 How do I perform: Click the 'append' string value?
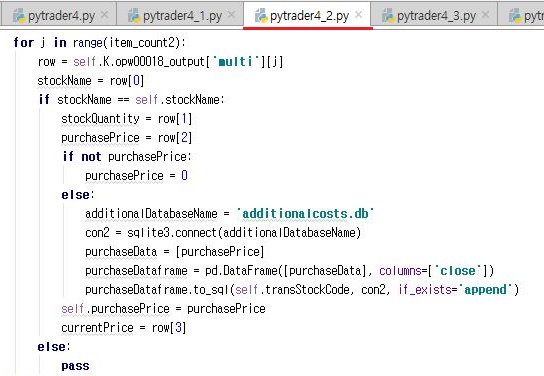tap(485, 290)
